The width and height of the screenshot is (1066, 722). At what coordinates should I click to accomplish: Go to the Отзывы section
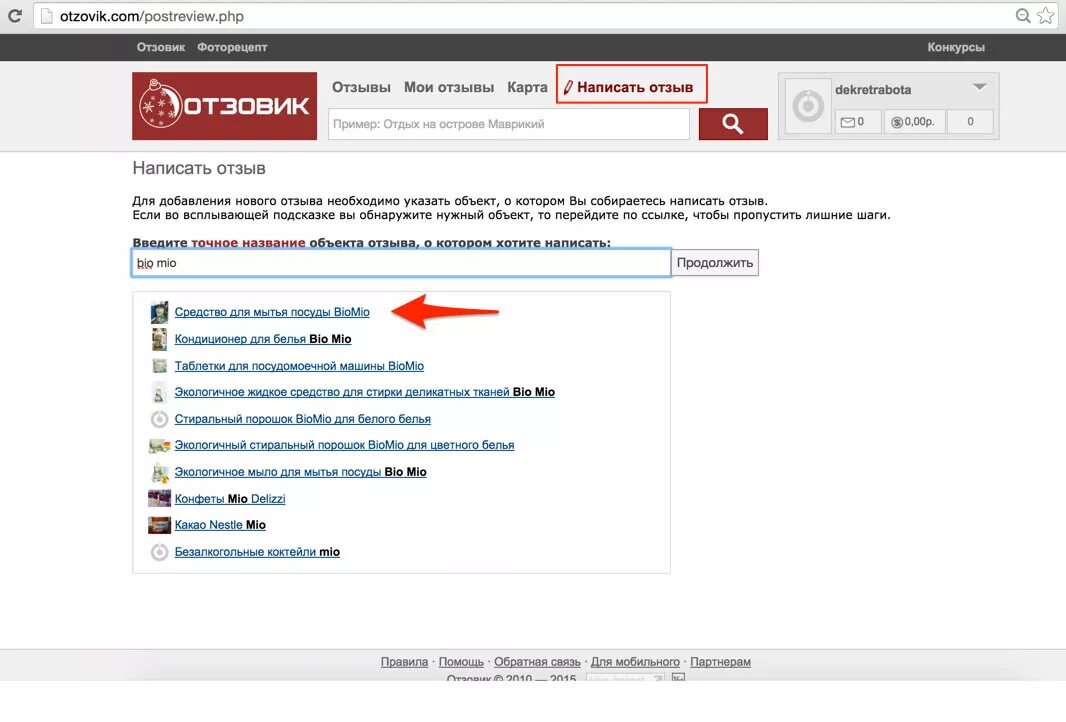pos(361,87)
